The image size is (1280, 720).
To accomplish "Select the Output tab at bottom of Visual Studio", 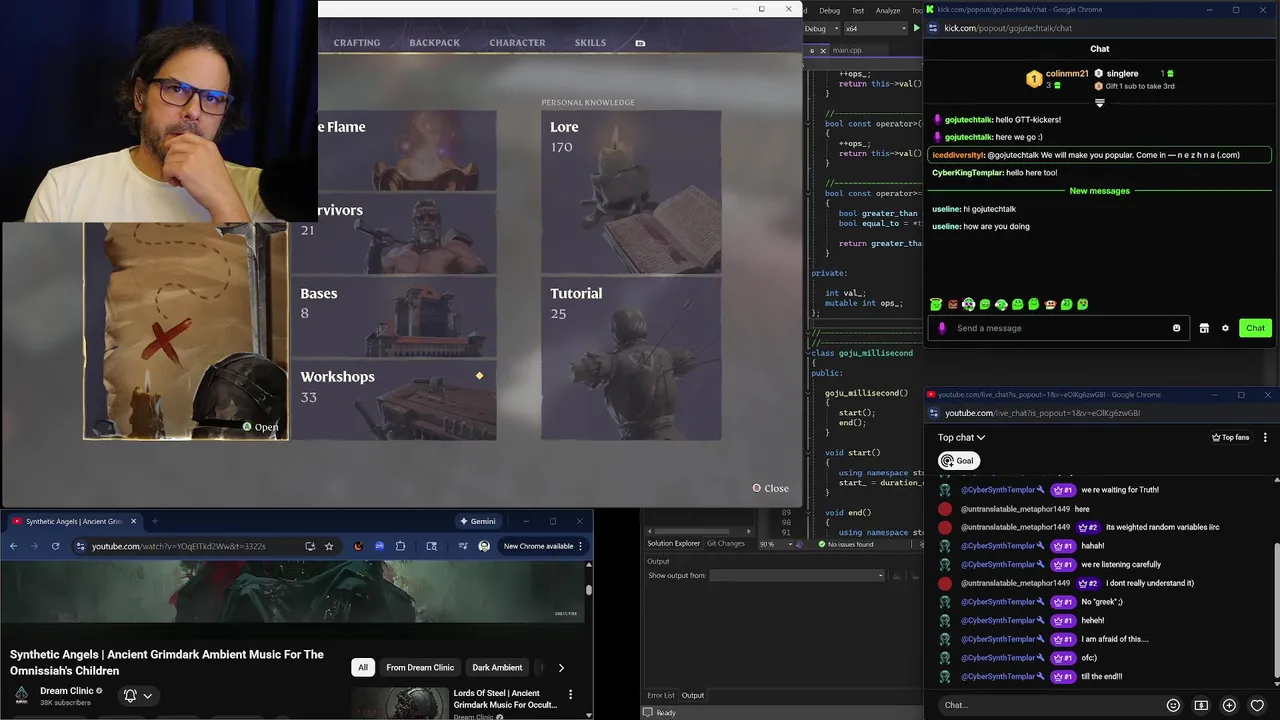I will pyautogui.click(x=693, y=695).
